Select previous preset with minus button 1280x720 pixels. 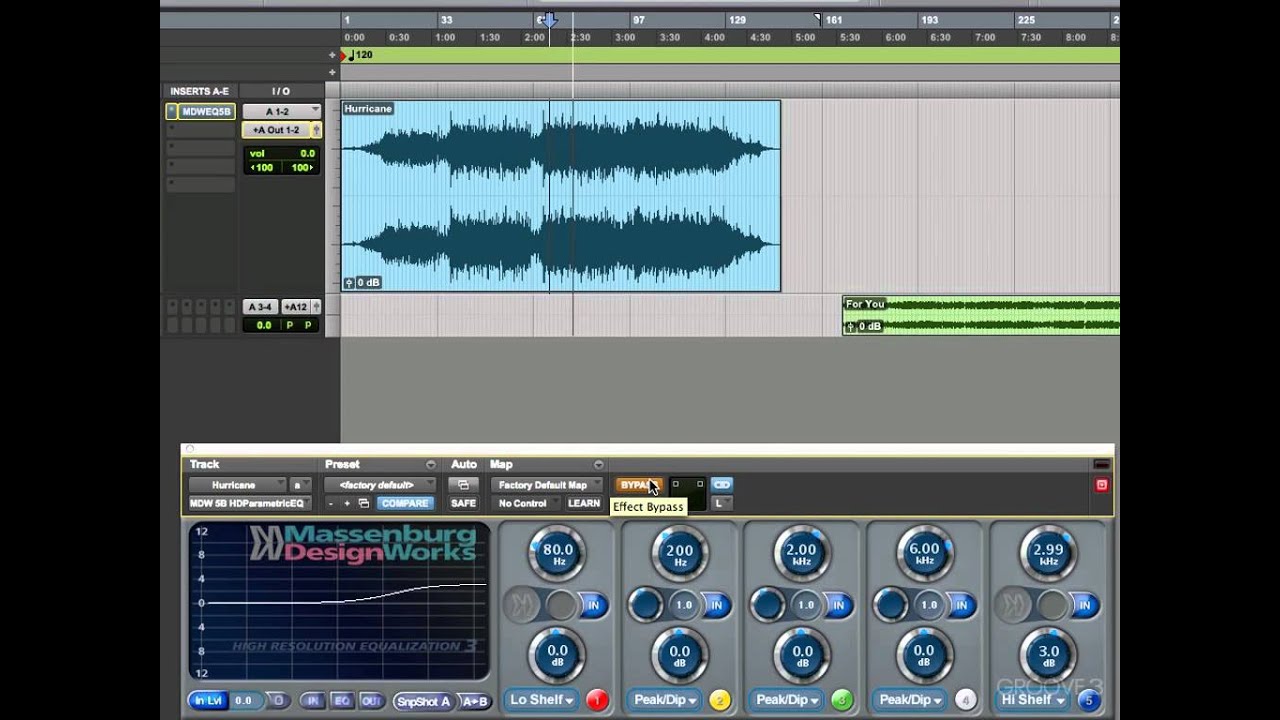pos(331,503)
